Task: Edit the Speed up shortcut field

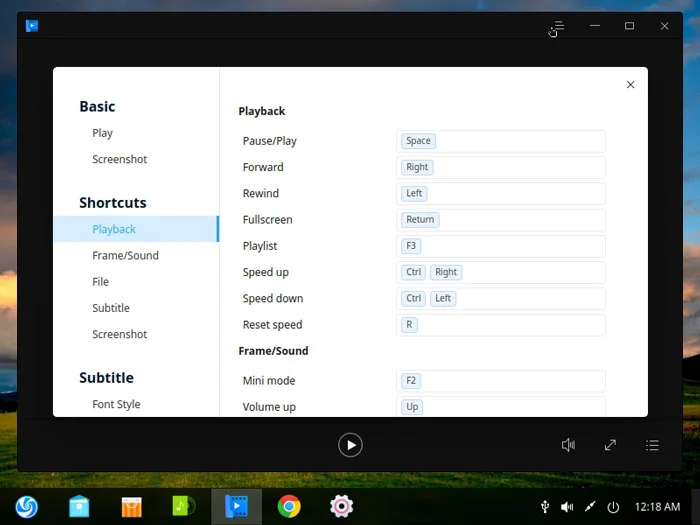Action: pyautogui.click(x=500, y=272)
